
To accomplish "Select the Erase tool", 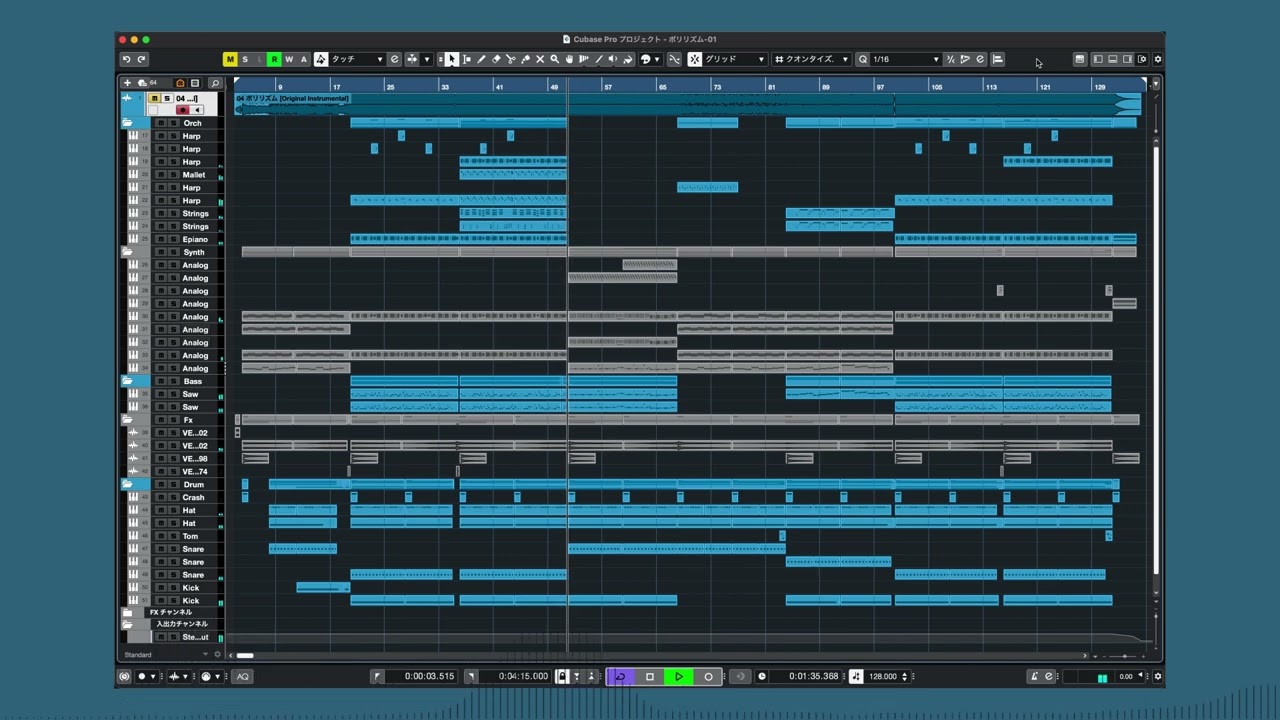I will coord(496,59).
